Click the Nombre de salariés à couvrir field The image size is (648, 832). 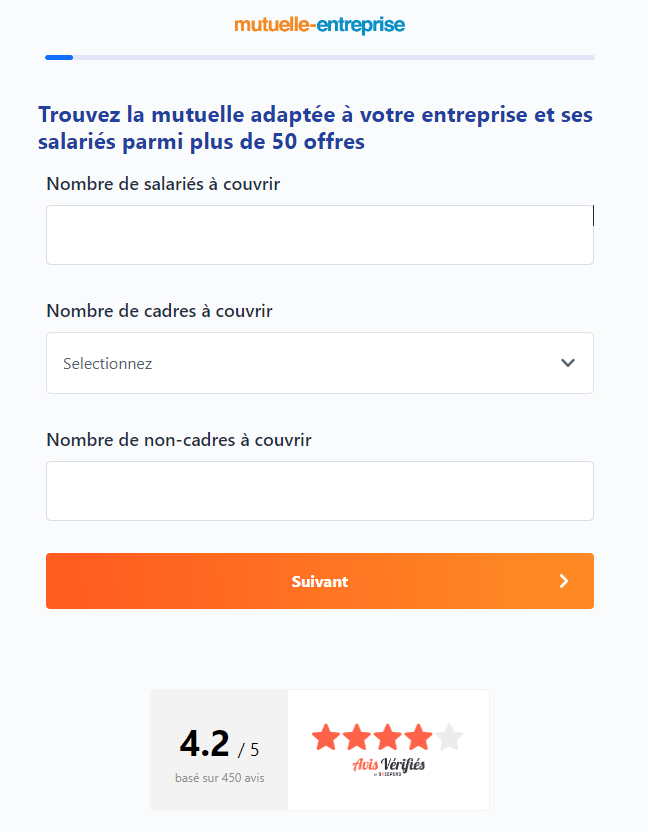(319, 234)
